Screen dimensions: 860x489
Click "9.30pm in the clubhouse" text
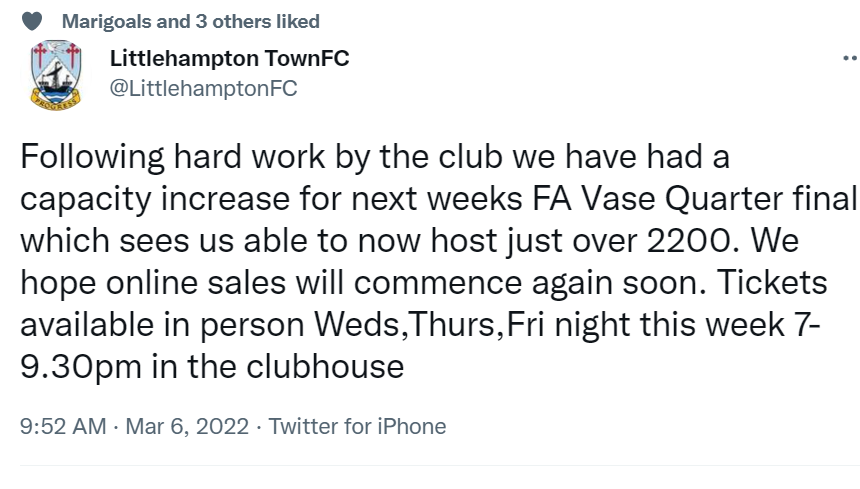point(212,367)
